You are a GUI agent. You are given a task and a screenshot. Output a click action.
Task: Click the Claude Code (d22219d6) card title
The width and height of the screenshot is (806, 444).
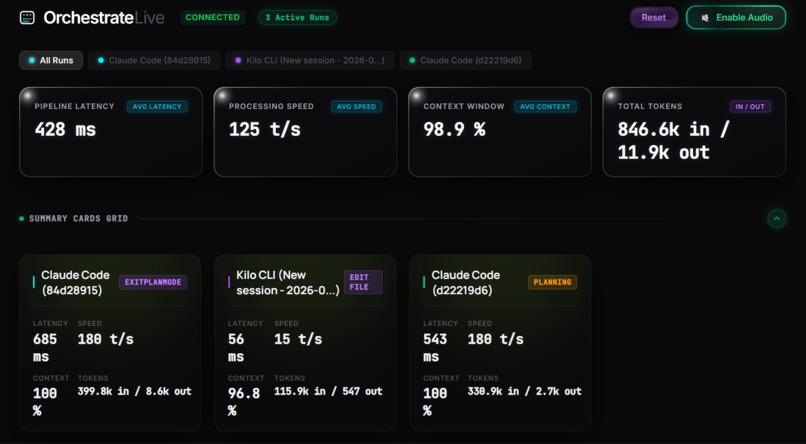pos(465,283)
